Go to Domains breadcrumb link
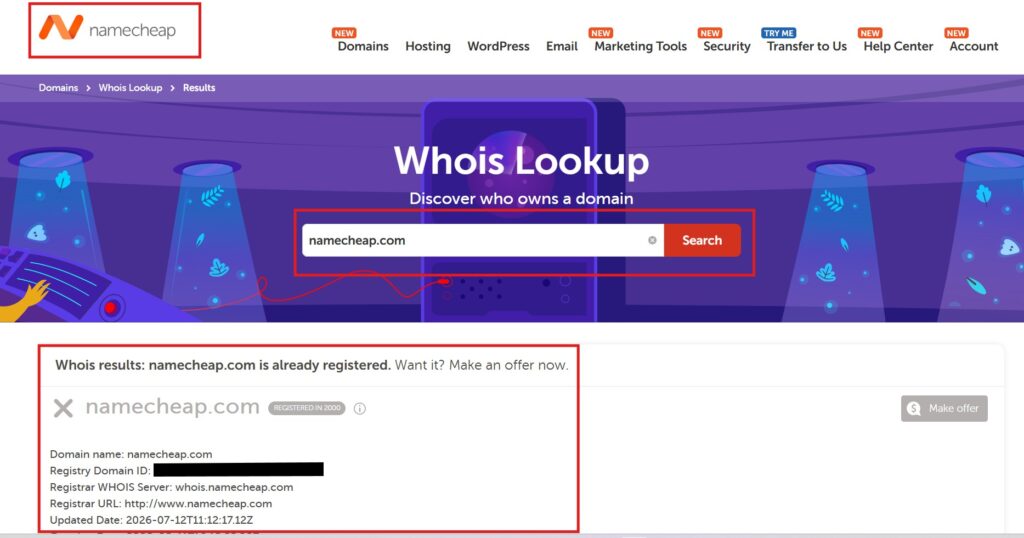1024x538 pixels. click(58, 87)
